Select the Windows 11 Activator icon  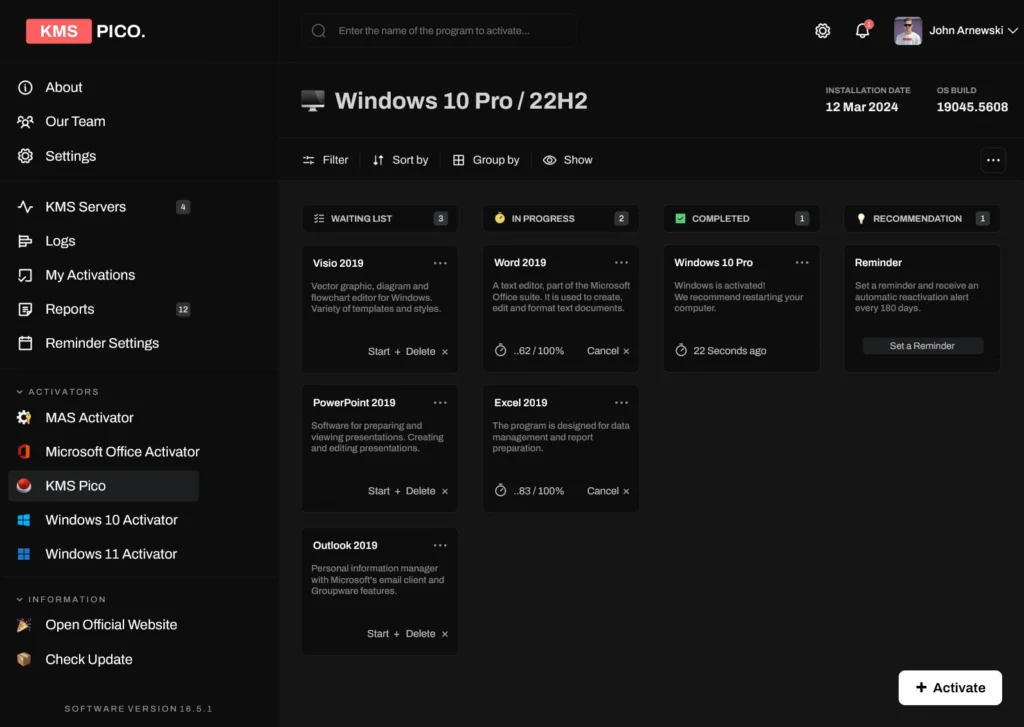(25, 554)
